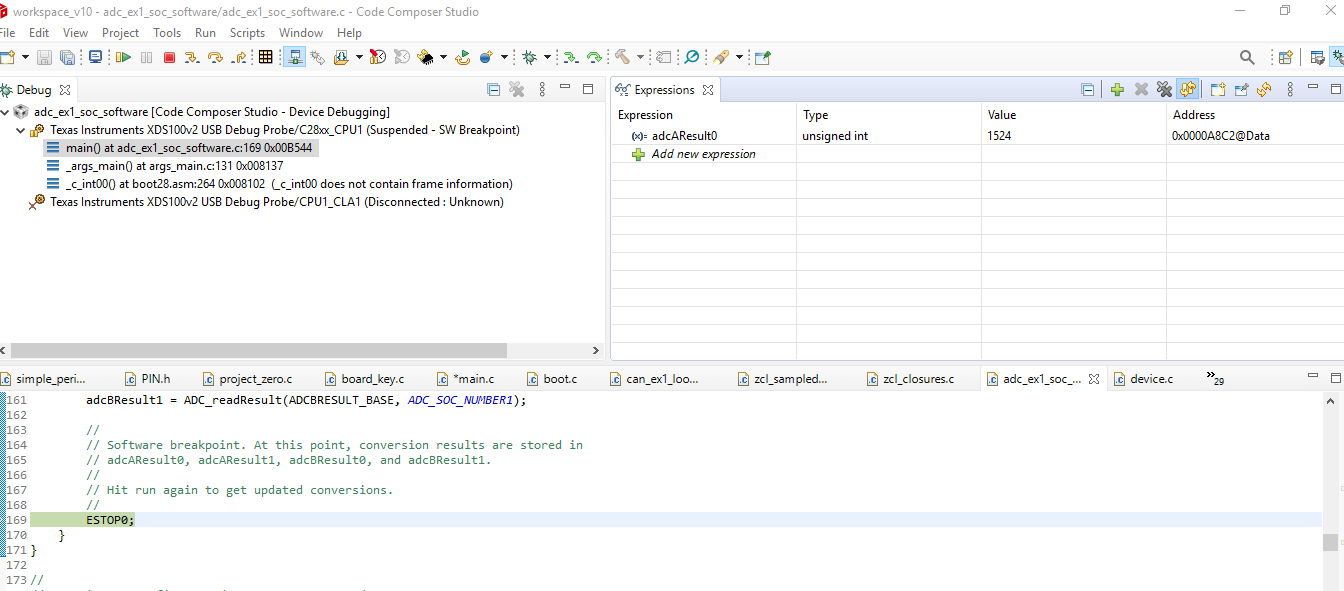Screen dimensions: 1344x591
Task: Toggle the highlighted connect target button
Action: click(295, 57)
